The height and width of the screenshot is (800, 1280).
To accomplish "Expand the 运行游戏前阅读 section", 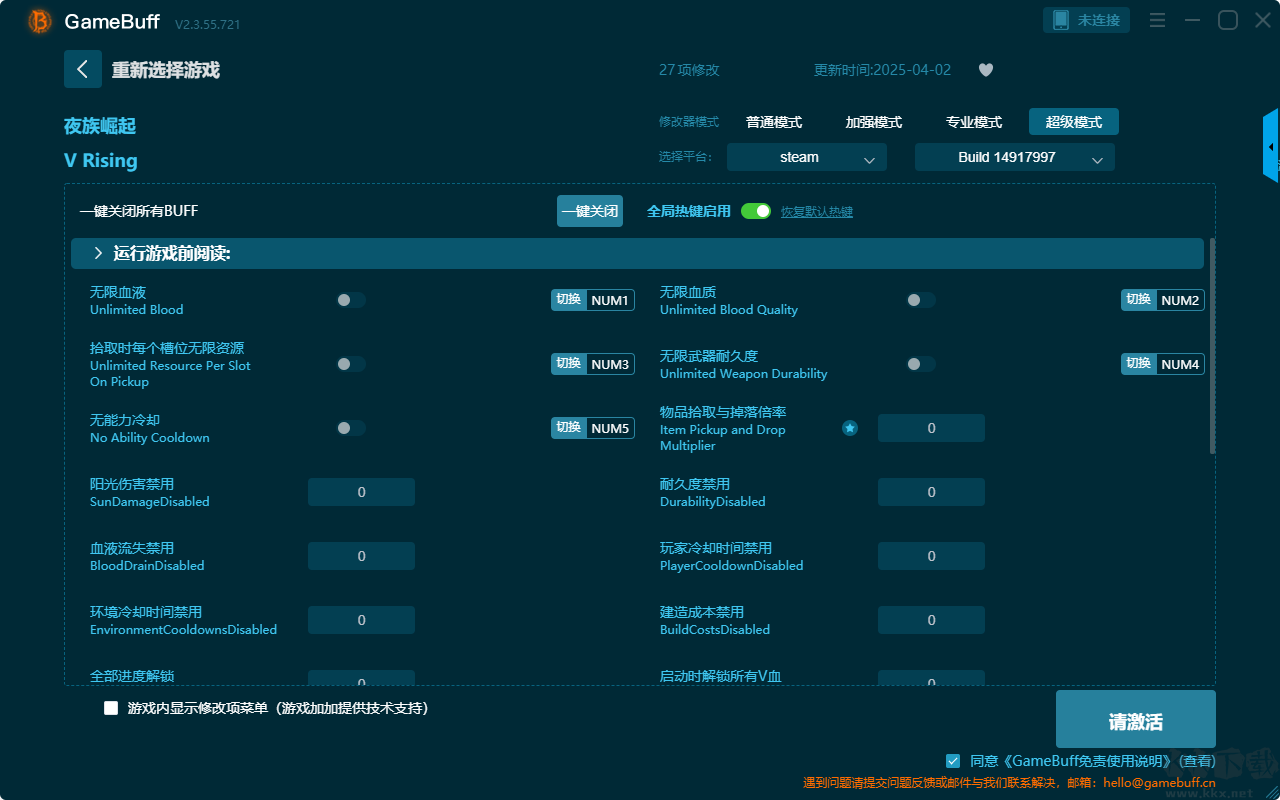I will coord(637,254).
